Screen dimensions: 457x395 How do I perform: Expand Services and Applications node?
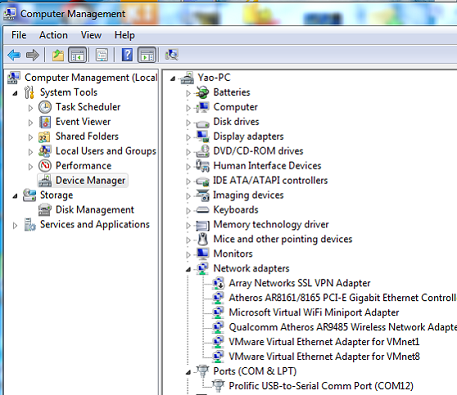(x=15, y=226)
